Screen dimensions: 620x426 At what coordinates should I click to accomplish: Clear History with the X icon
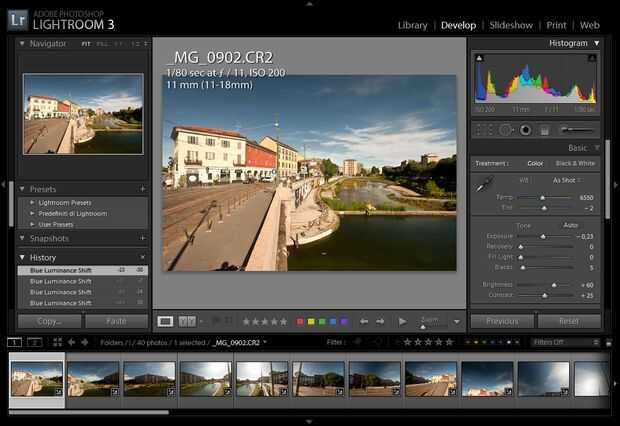coord(142,257)
